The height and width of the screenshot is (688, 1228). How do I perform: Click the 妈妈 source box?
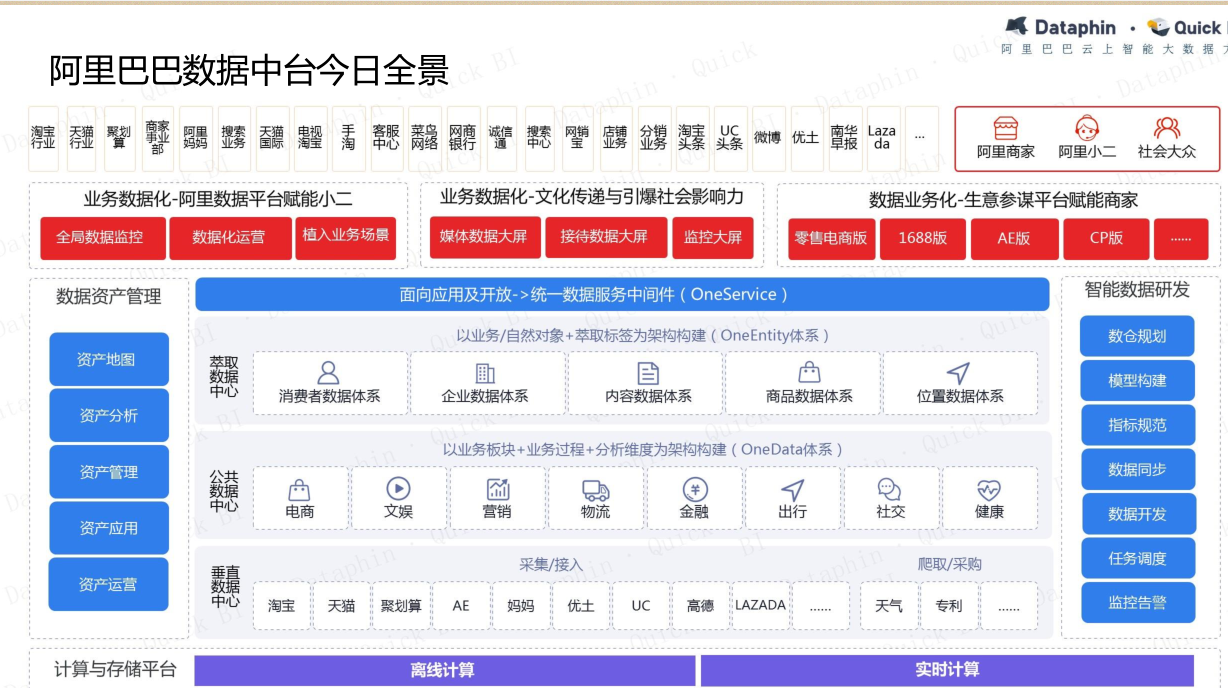click(x=521, y=606)
